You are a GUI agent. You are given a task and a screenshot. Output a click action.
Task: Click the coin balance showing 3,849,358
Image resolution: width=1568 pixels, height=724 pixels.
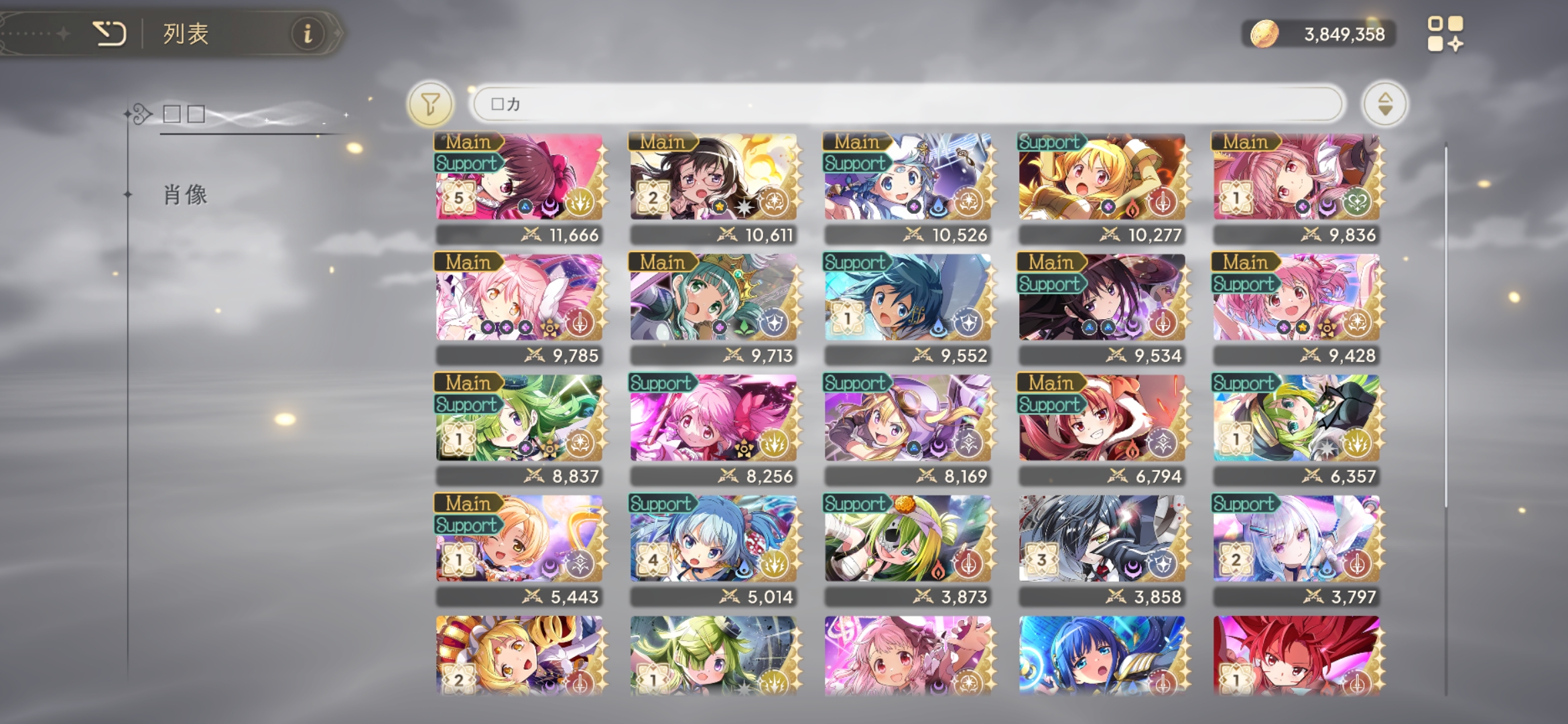click(x=1344, y=34)
